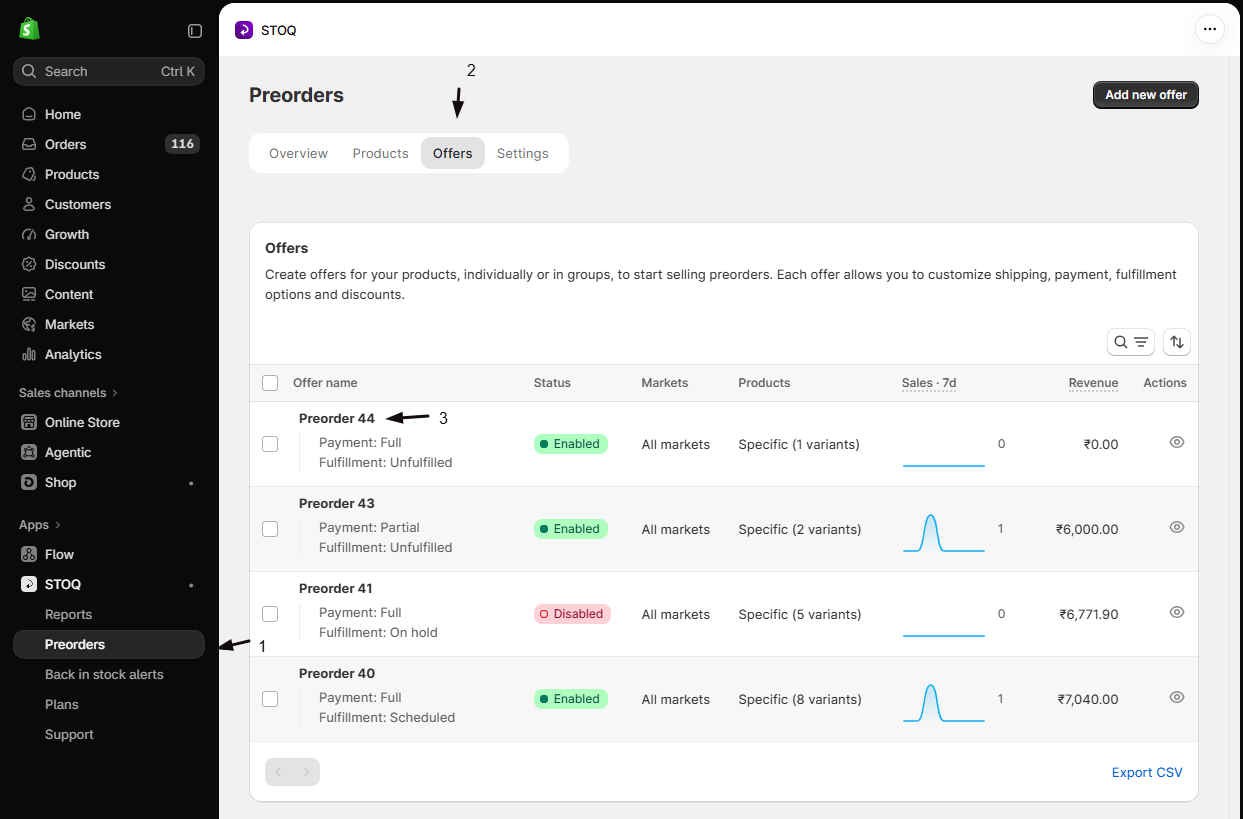
Task: Click the Sales 7d column header
Action: point(929,383)
